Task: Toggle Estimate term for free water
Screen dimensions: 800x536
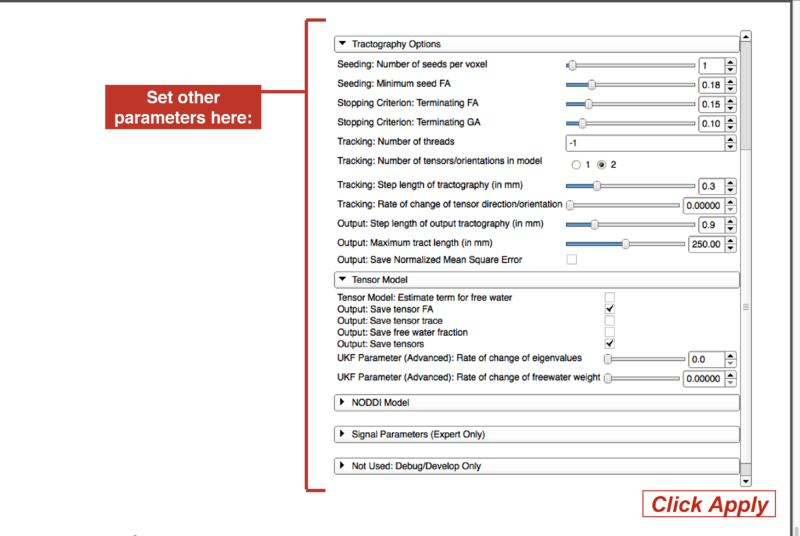Action: coord(609,298)
